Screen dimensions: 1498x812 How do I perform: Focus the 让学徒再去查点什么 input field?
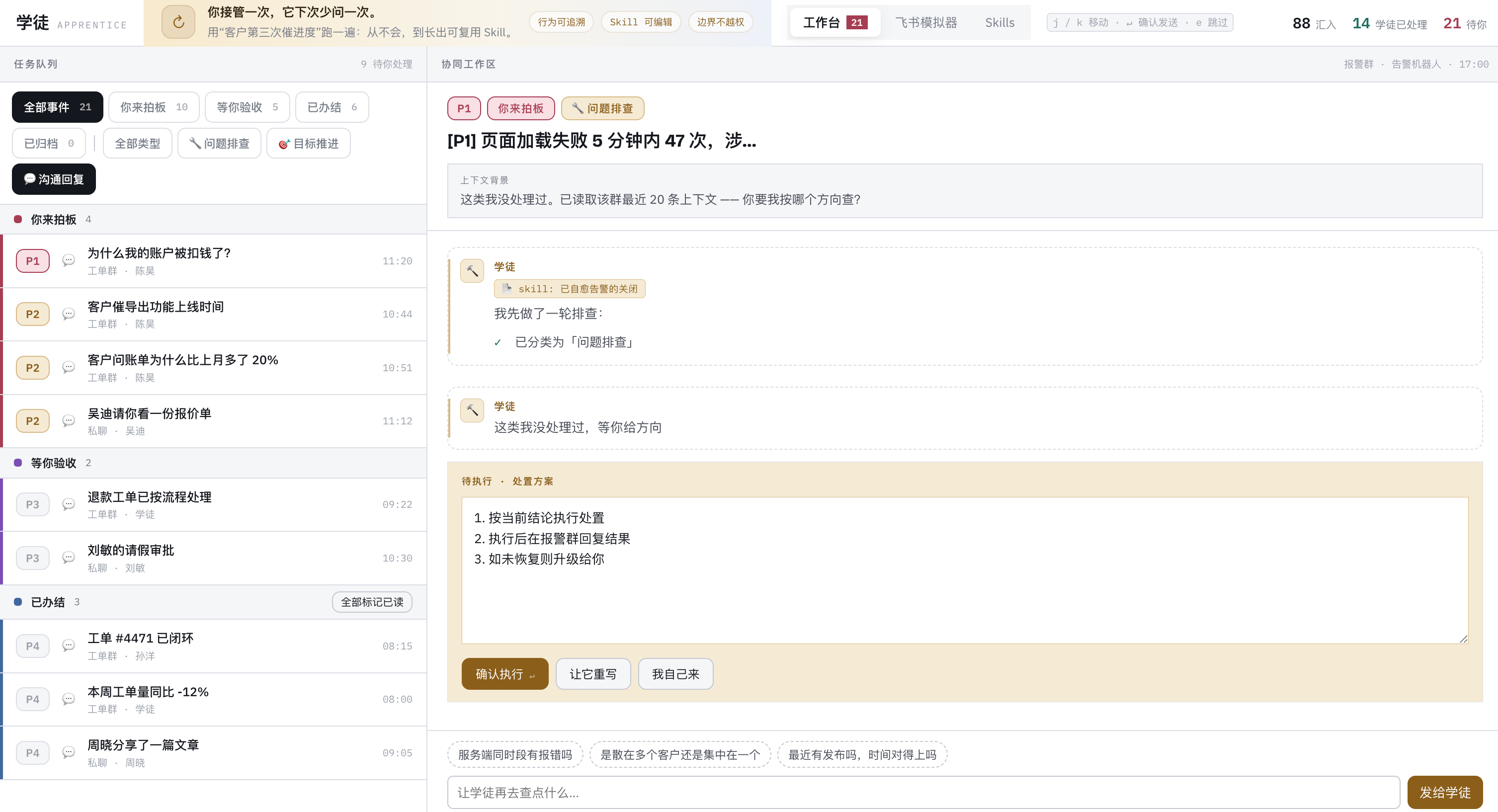point(923,792)
